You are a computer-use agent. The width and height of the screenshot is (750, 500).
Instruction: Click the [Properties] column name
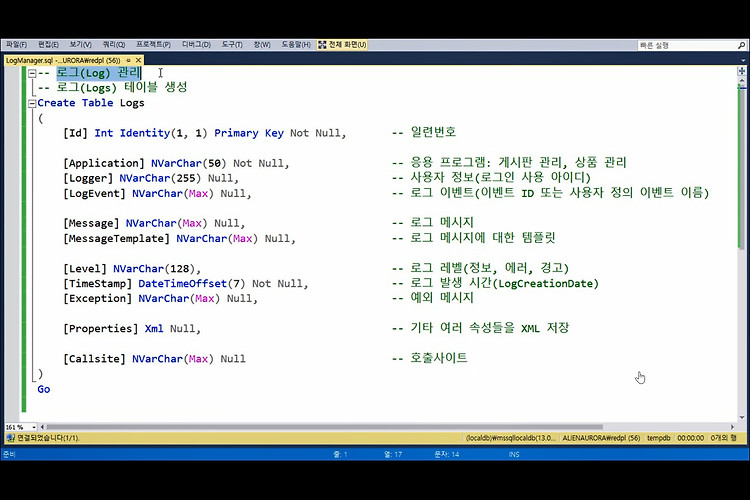[100, 329]
